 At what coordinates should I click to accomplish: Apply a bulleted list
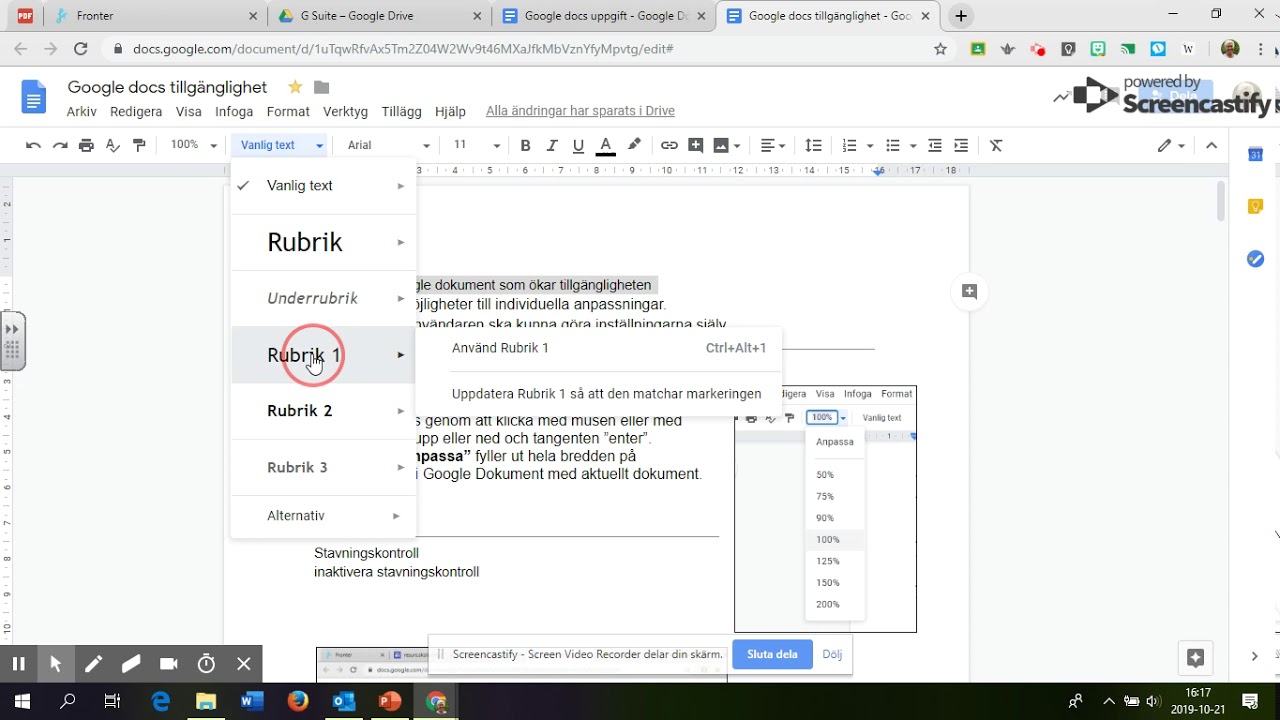[x=893, y=145]
